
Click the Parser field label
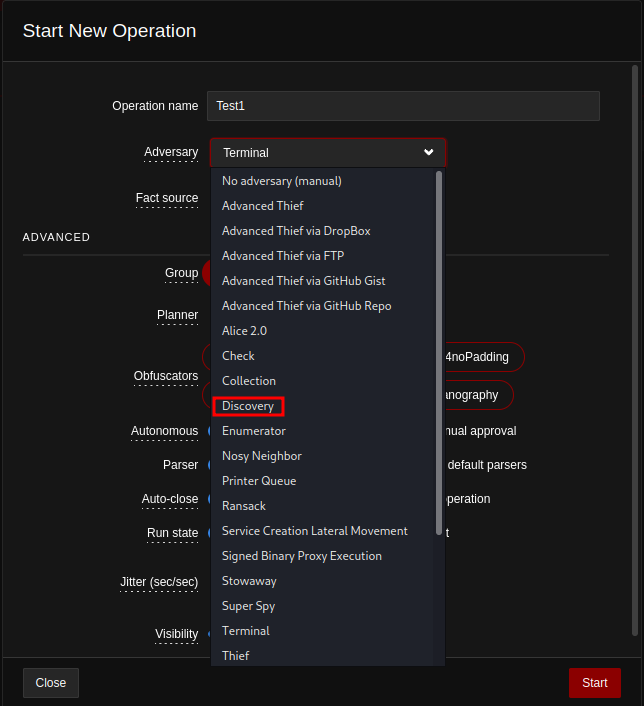coord(181,465)
